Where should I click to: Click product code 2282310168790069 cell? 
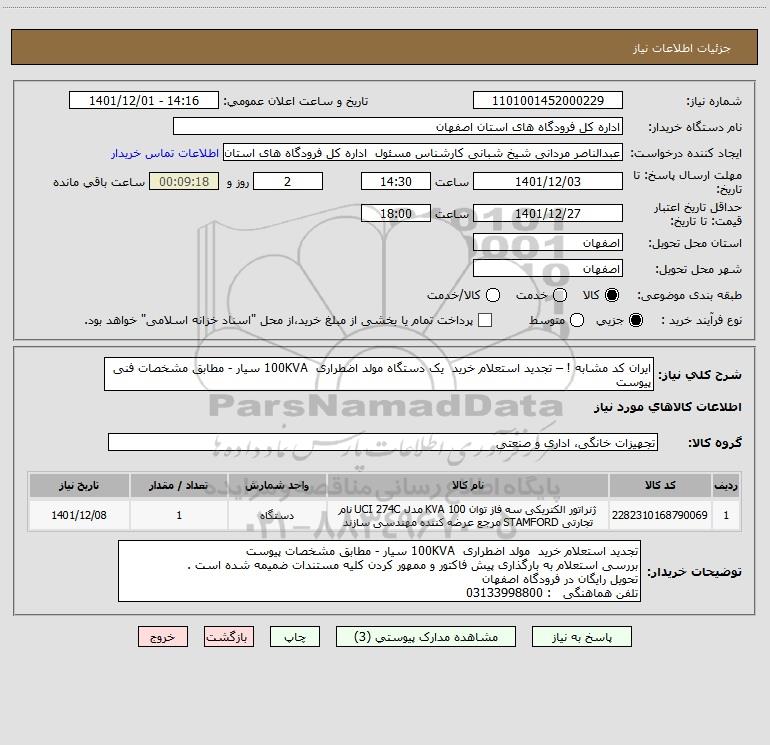coord(660,515)
